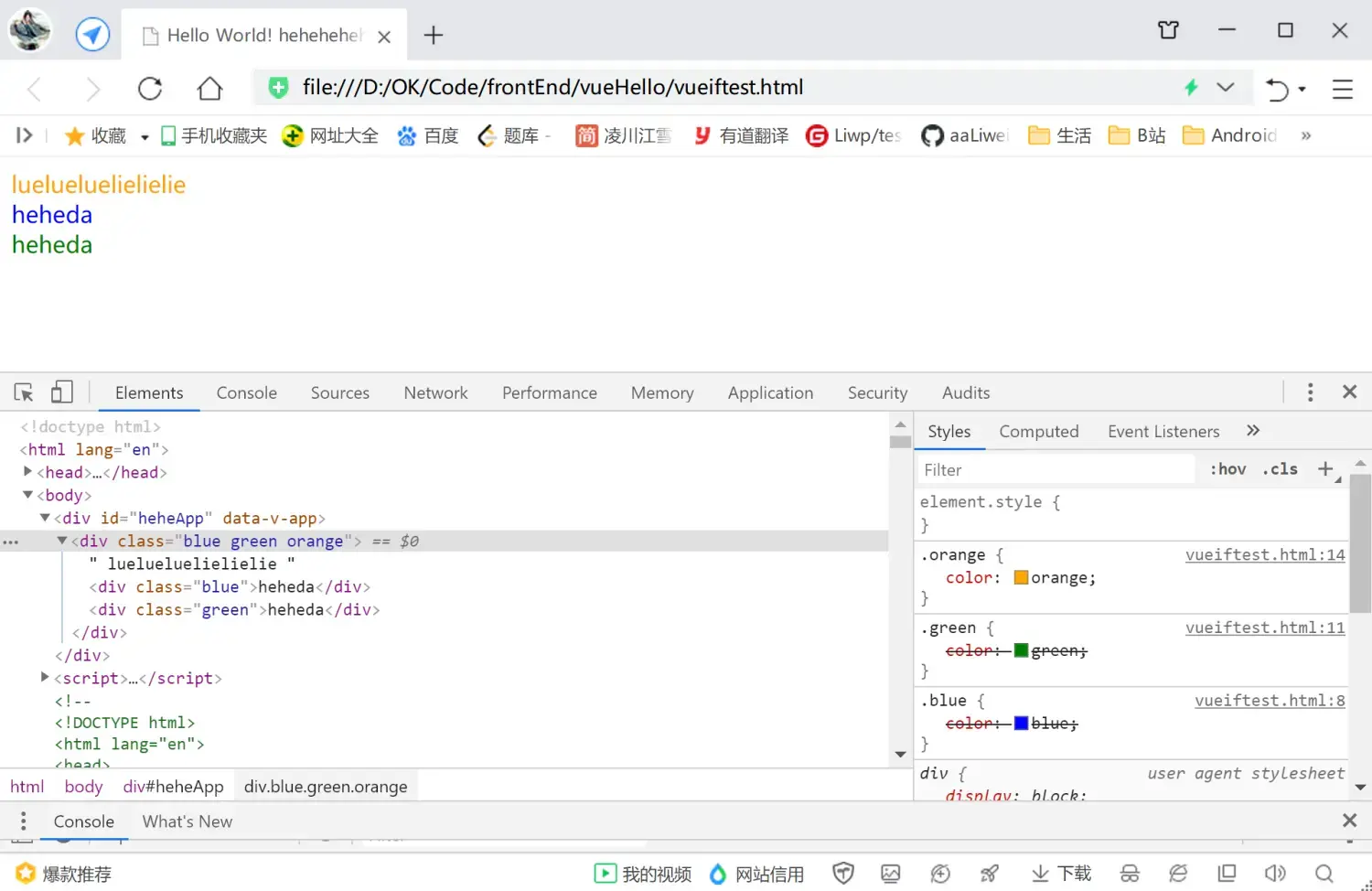Switch to the Computed styles tab
The height and width of the screenshot is (891, 1372).
coord(1039,432)
